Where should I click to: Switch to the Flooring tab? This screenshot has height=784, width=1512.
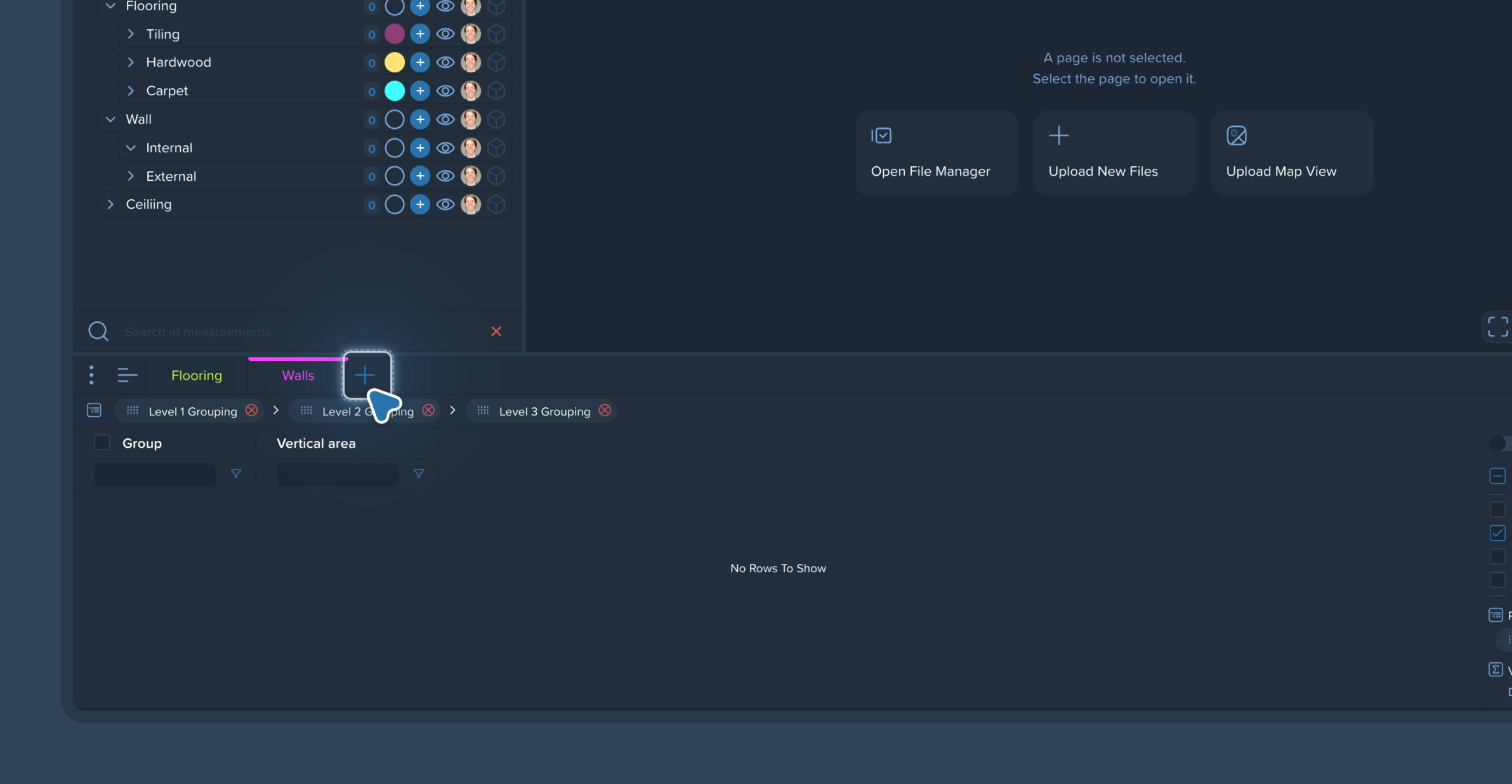(x=197, y=376)
